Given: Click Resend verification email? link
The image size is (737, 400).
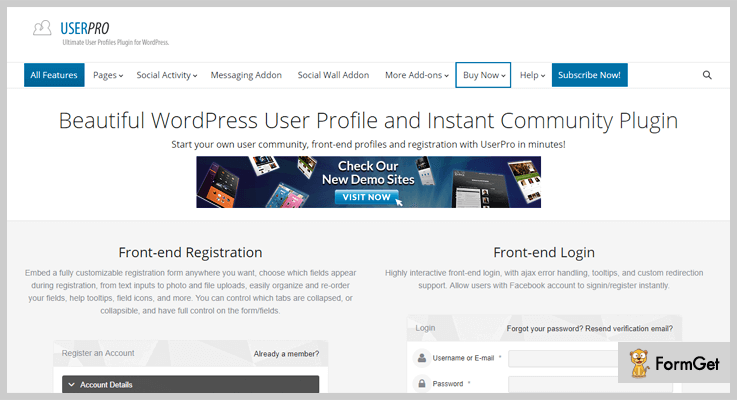Looking at the screenshot, I should [x=629, y=329].
